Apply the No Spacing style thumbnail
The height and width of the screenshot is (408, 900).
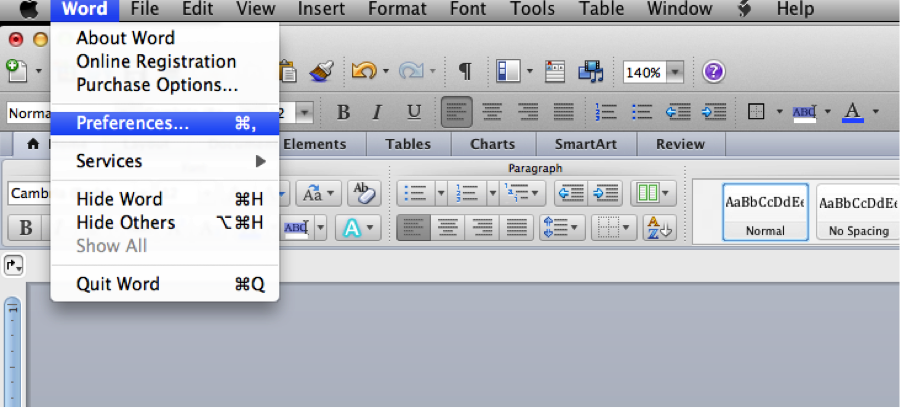click(858, 212)
